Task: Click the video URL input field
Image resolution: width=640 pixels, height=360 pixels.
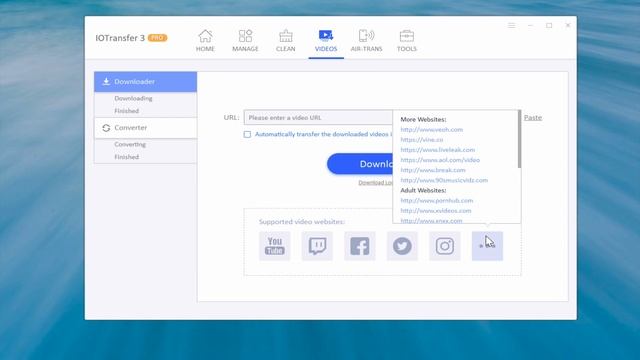Action: tap(318, 118)
